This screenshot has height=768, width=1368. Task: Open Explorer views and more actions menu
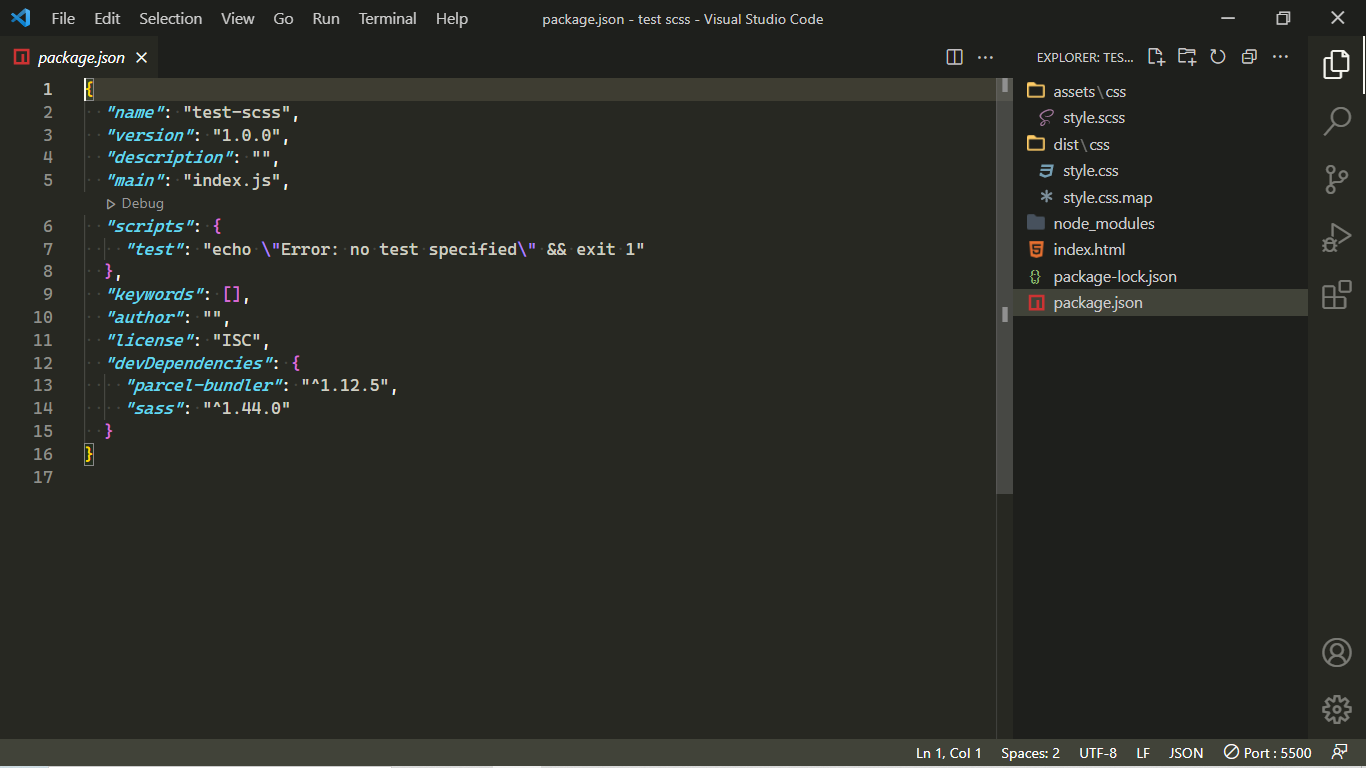(1280, 57)
